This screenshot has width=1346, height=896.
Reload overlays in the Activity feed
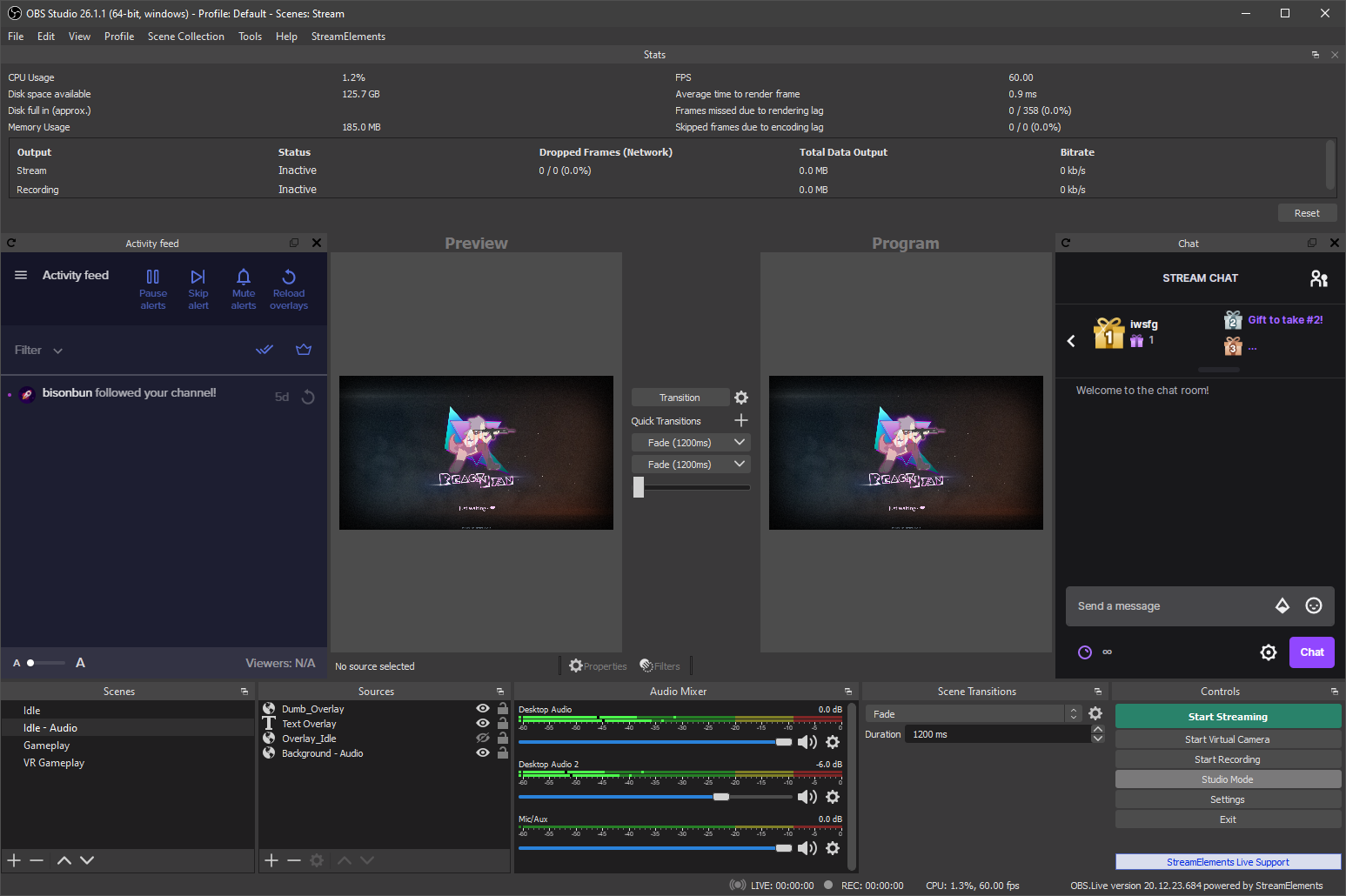coord(289,288)
